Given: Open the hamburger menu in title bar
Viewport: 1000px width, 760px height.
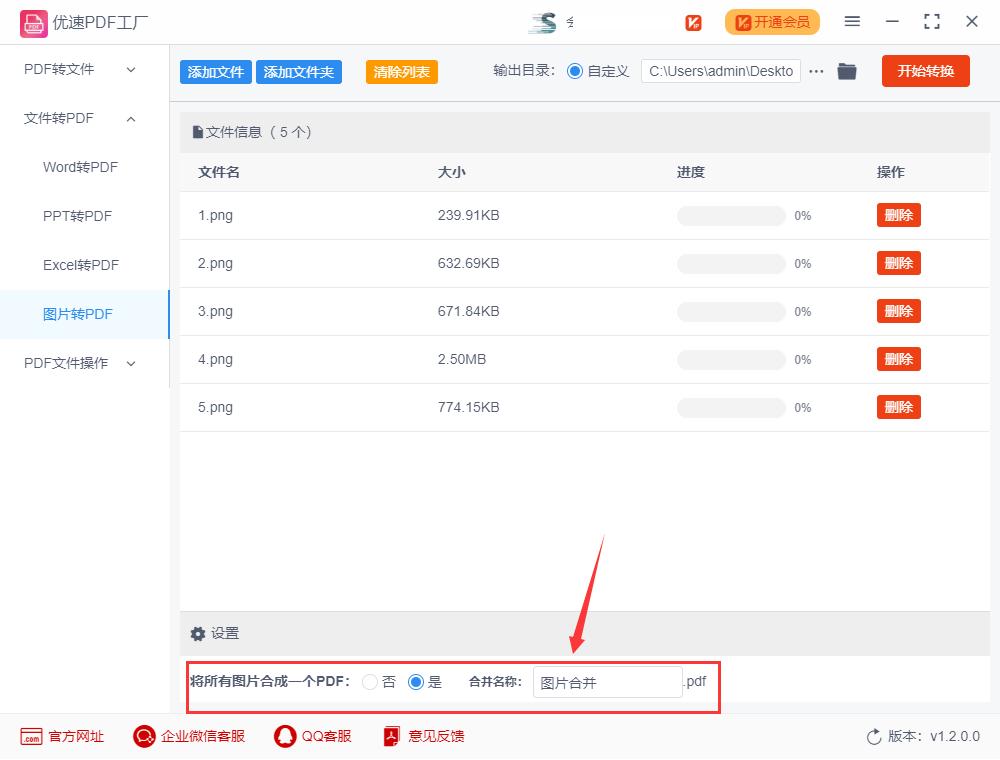Looking at the screenshot, I should pos(852,21).
